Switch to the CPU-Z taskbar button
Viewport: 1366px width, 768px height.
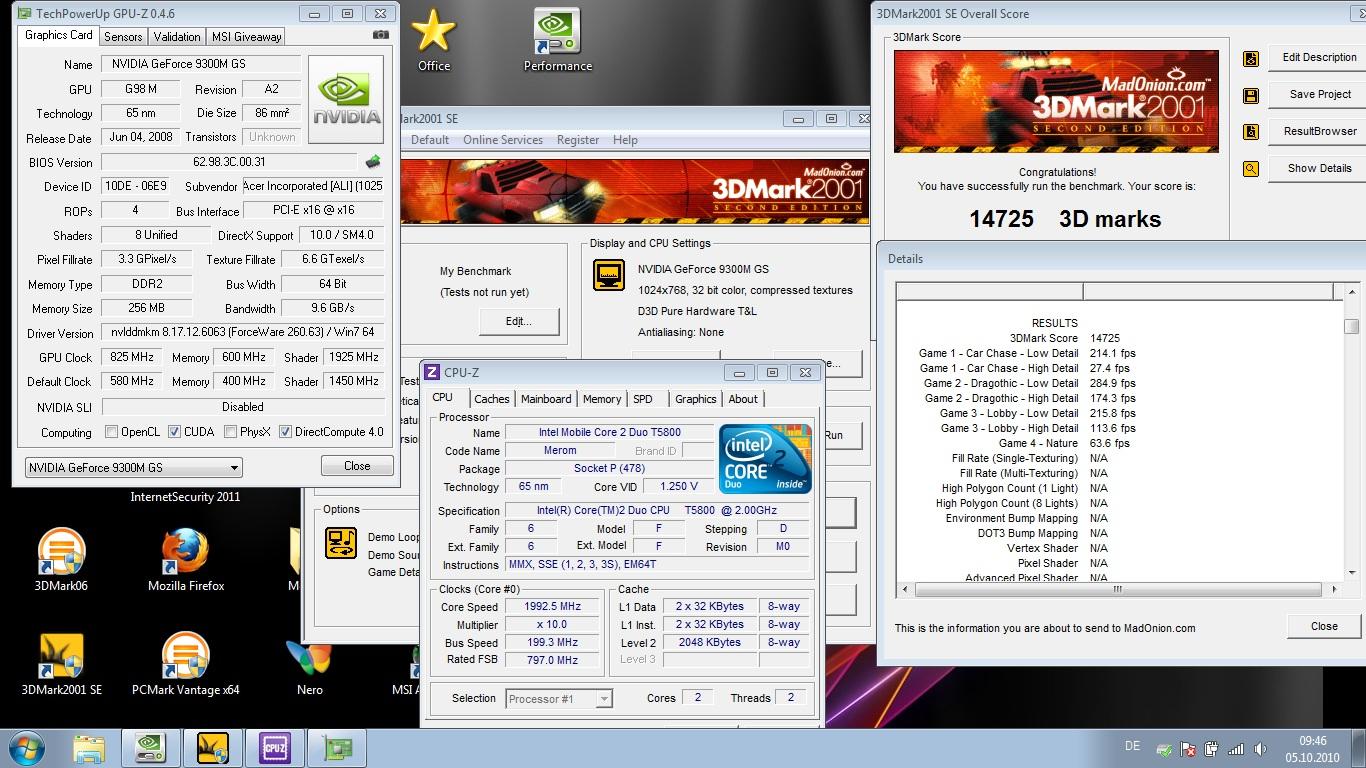(275, 748)
